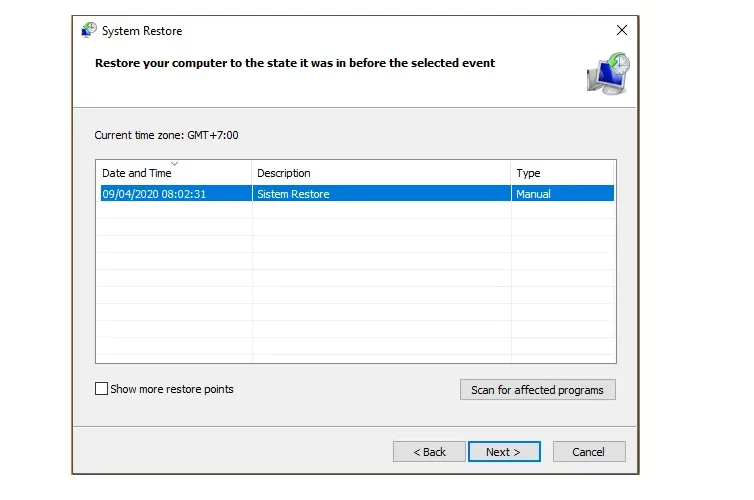Toggle sort arrow above Date and Time
Image resolution: width=754 pixels, height=500 pixels.
click(x=175, y=164)
